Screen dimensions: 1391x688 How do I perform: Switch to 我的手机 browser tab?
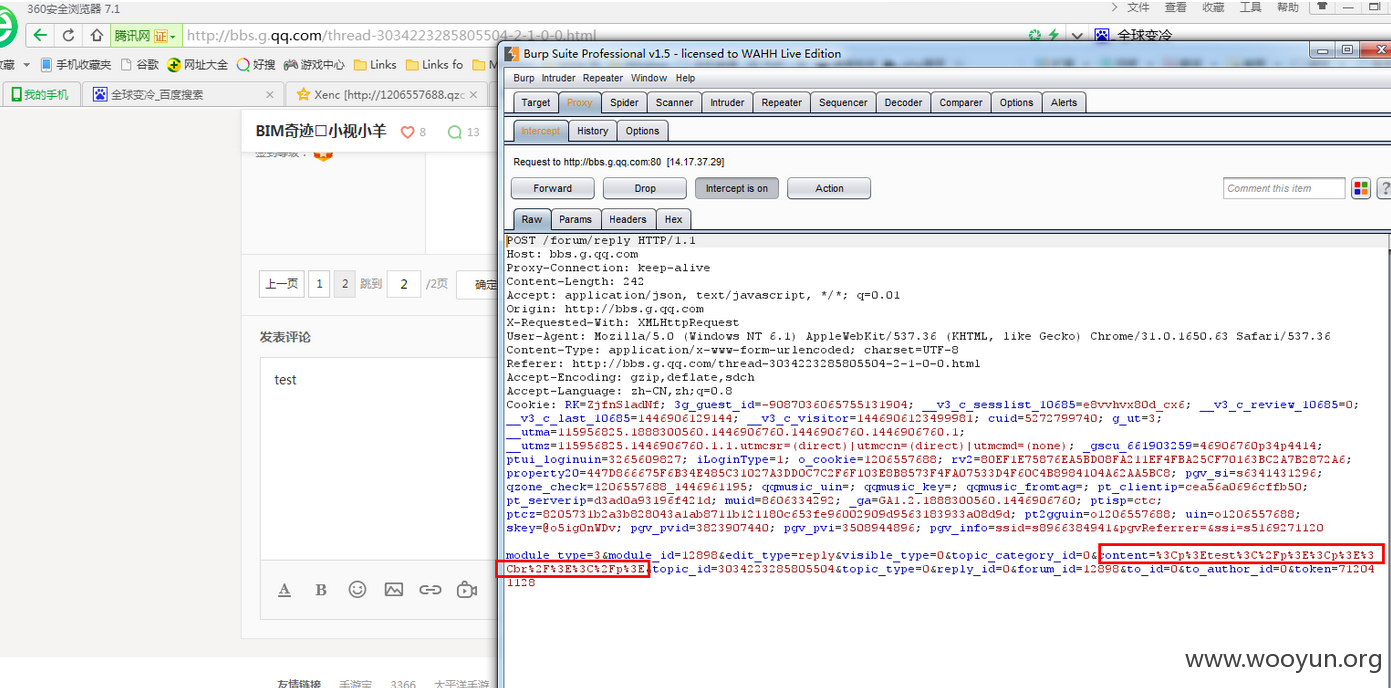tap(40, 95)
